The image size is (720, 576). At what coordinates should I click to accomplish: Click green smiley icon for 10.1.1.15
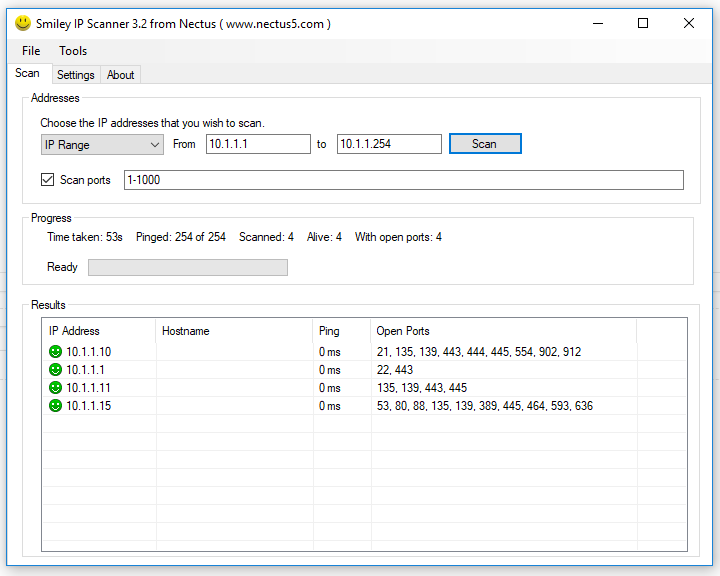pyautogui.click(x=55, y=406)
